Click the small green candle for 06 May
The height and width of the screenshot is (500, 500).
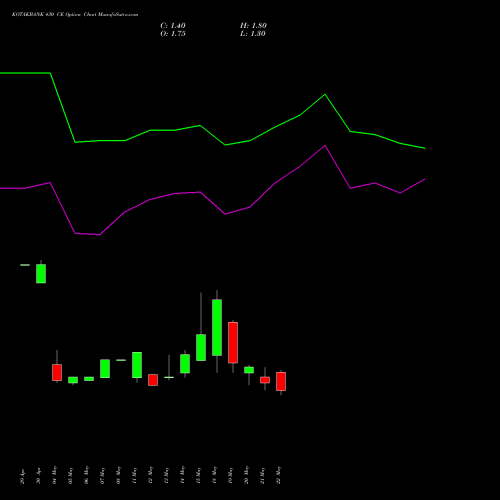(89, 379)
